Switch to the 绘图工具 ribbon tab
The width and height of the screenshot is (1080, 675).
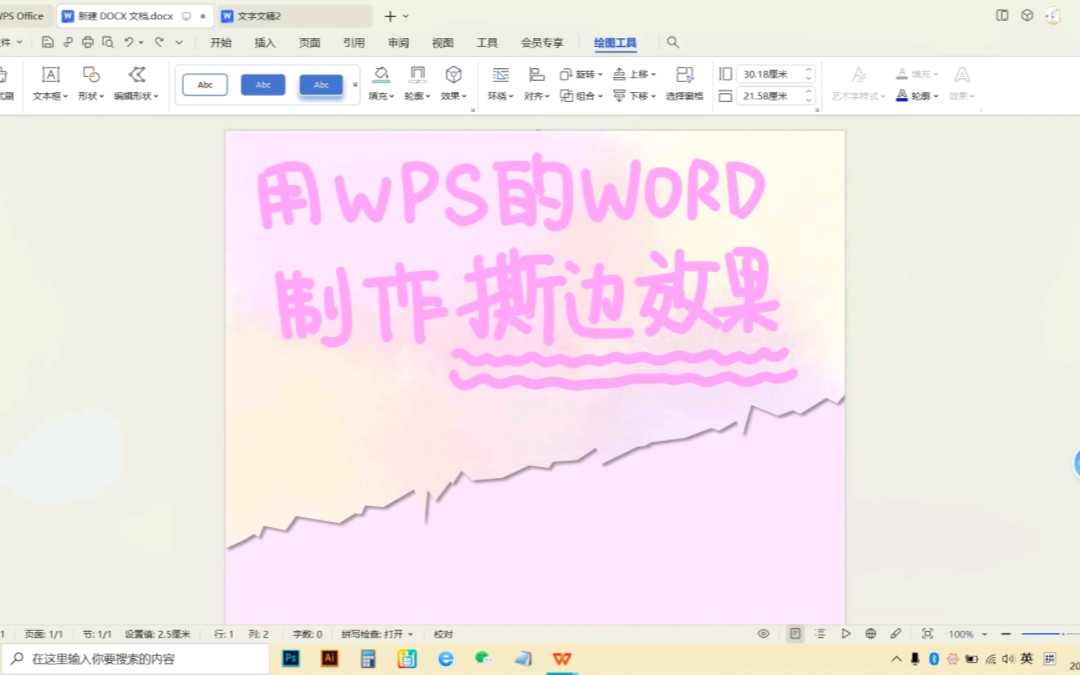(615, 42)
